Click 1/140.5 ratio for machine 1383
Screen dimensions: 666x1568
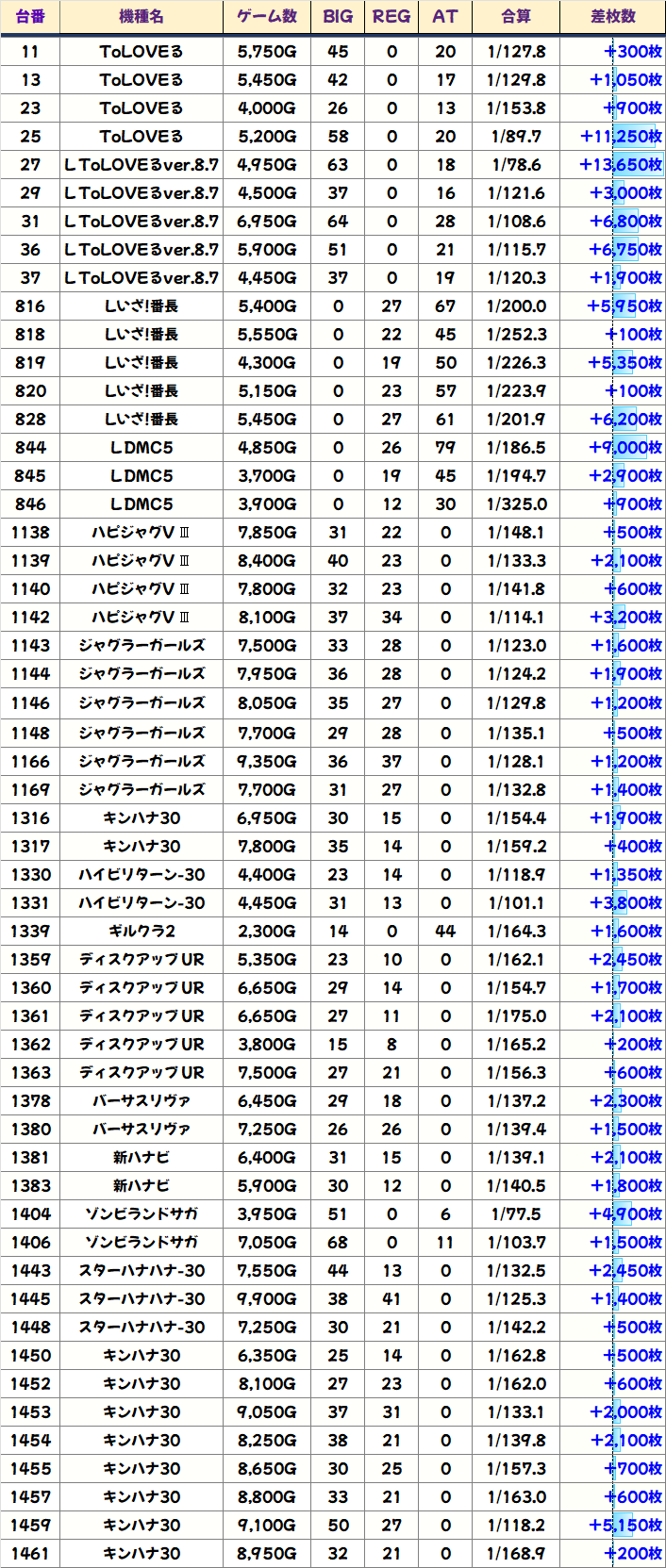(x=516, y=1185)
